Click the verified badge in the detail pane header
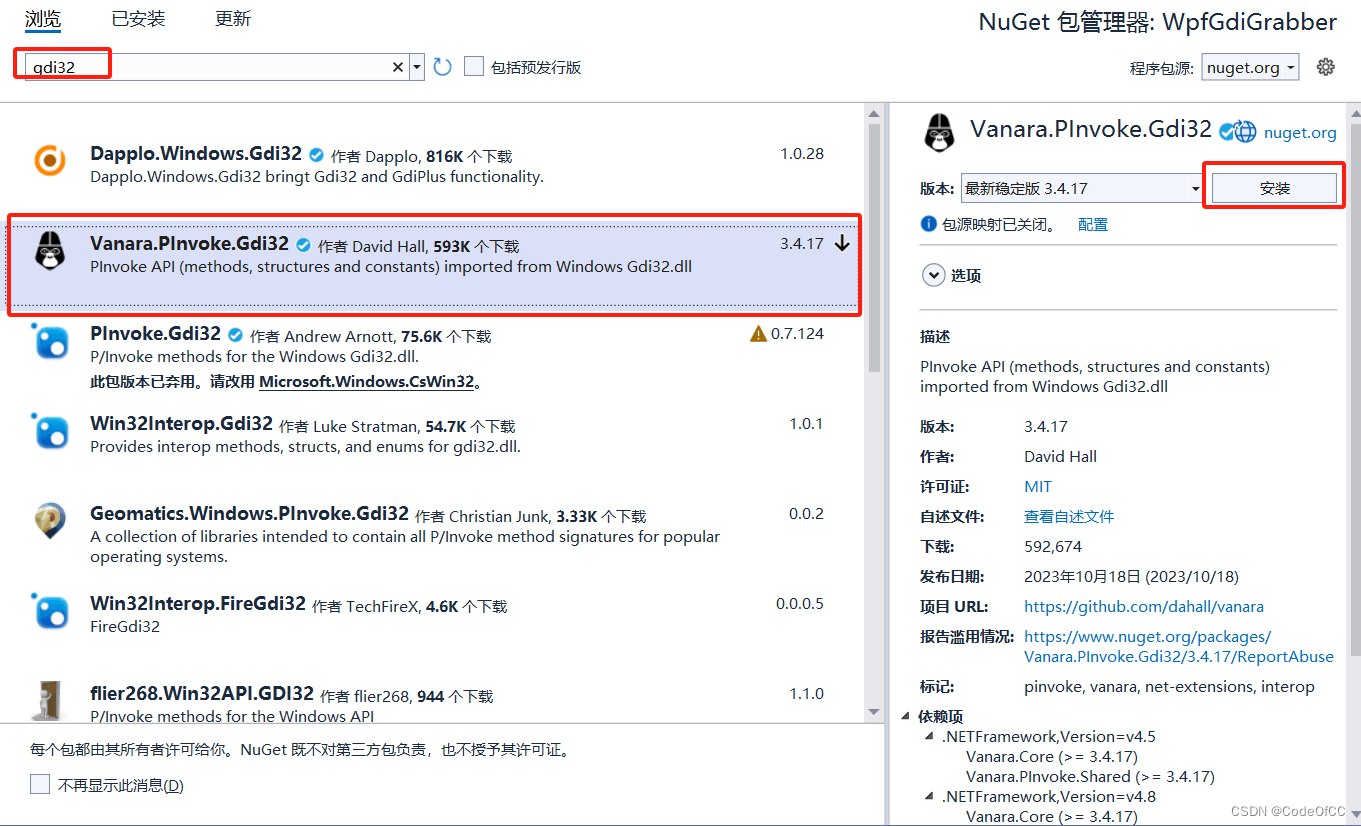 pyautogui.click(x=1225, y=130)
